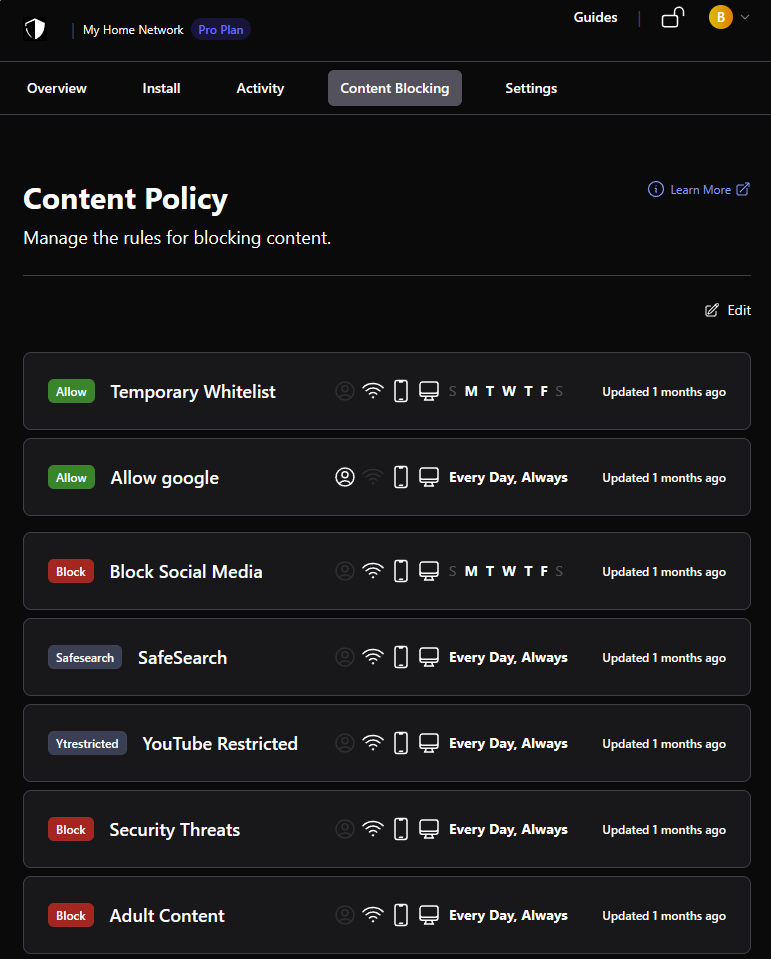
Task: Click the Safesearch badge
Action: [85, 657]
